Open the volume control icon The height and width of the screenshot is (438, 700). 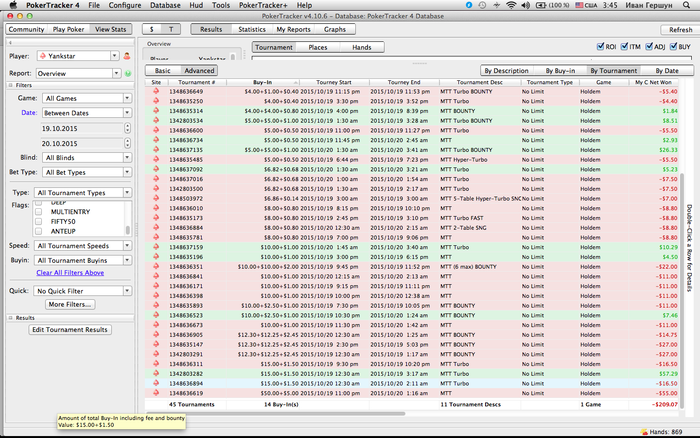pos(525,5)
